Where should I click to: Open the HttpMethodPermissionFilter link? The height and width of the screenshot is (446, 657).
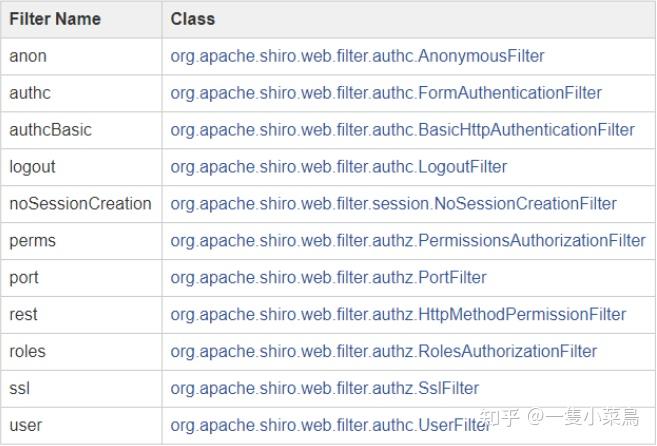398,314
